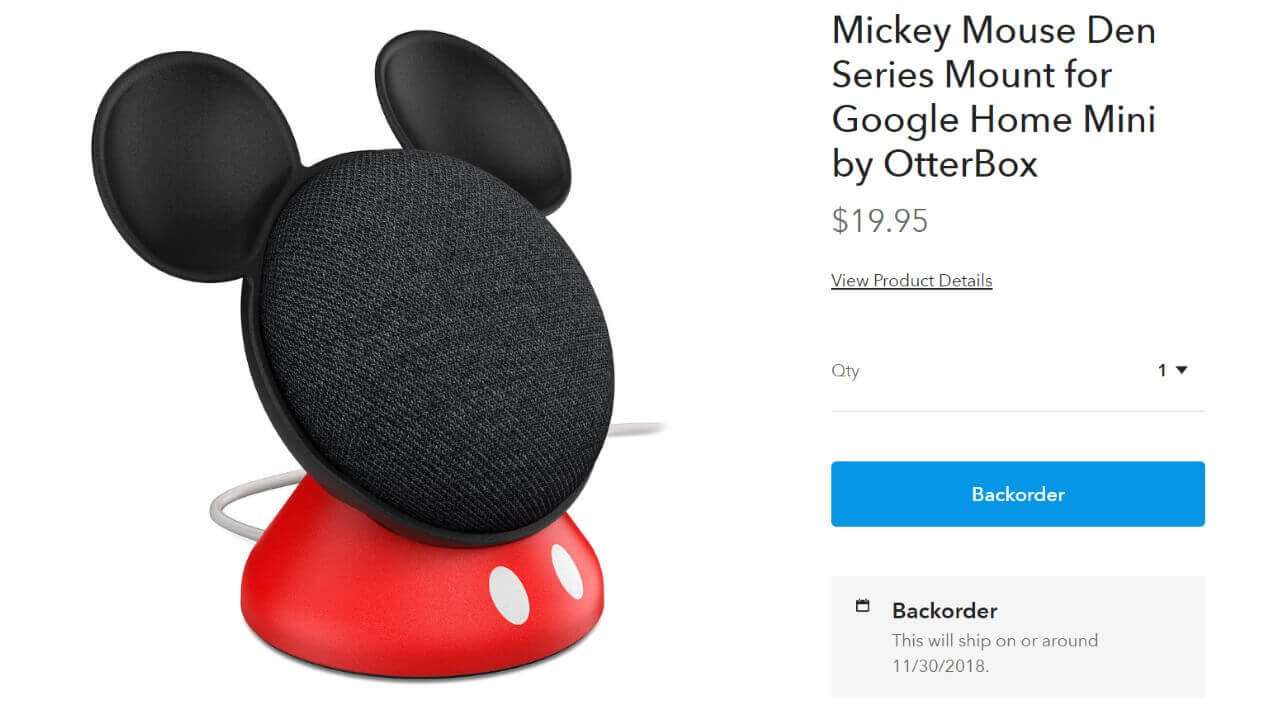Click the product title Mickey Mouse Den Series
Image resolution: width=1280 pixels, height=720 pixels.
(993, 52)
